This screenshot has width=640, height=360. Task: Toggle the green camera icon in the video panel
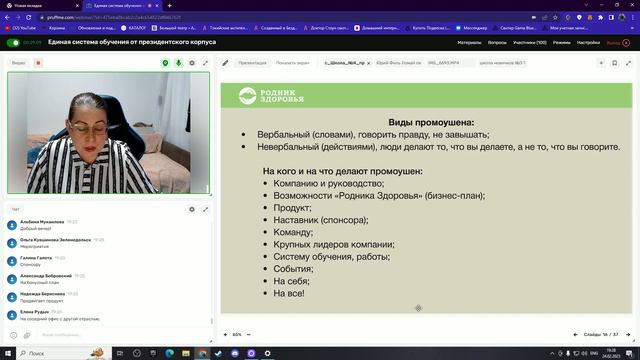pyautogui.click(x=165, y=63)
